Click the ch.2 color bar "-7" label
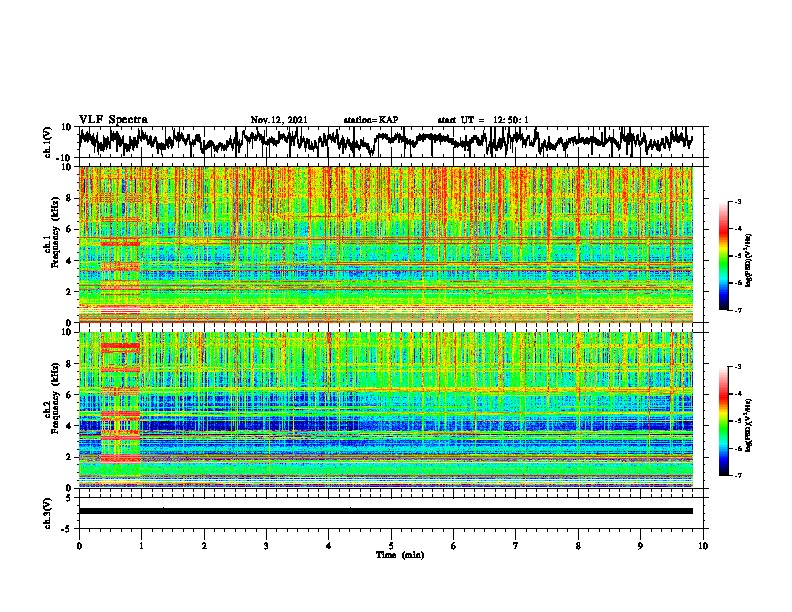The width and height of the screenshot is (792, 612). (738, 476)
